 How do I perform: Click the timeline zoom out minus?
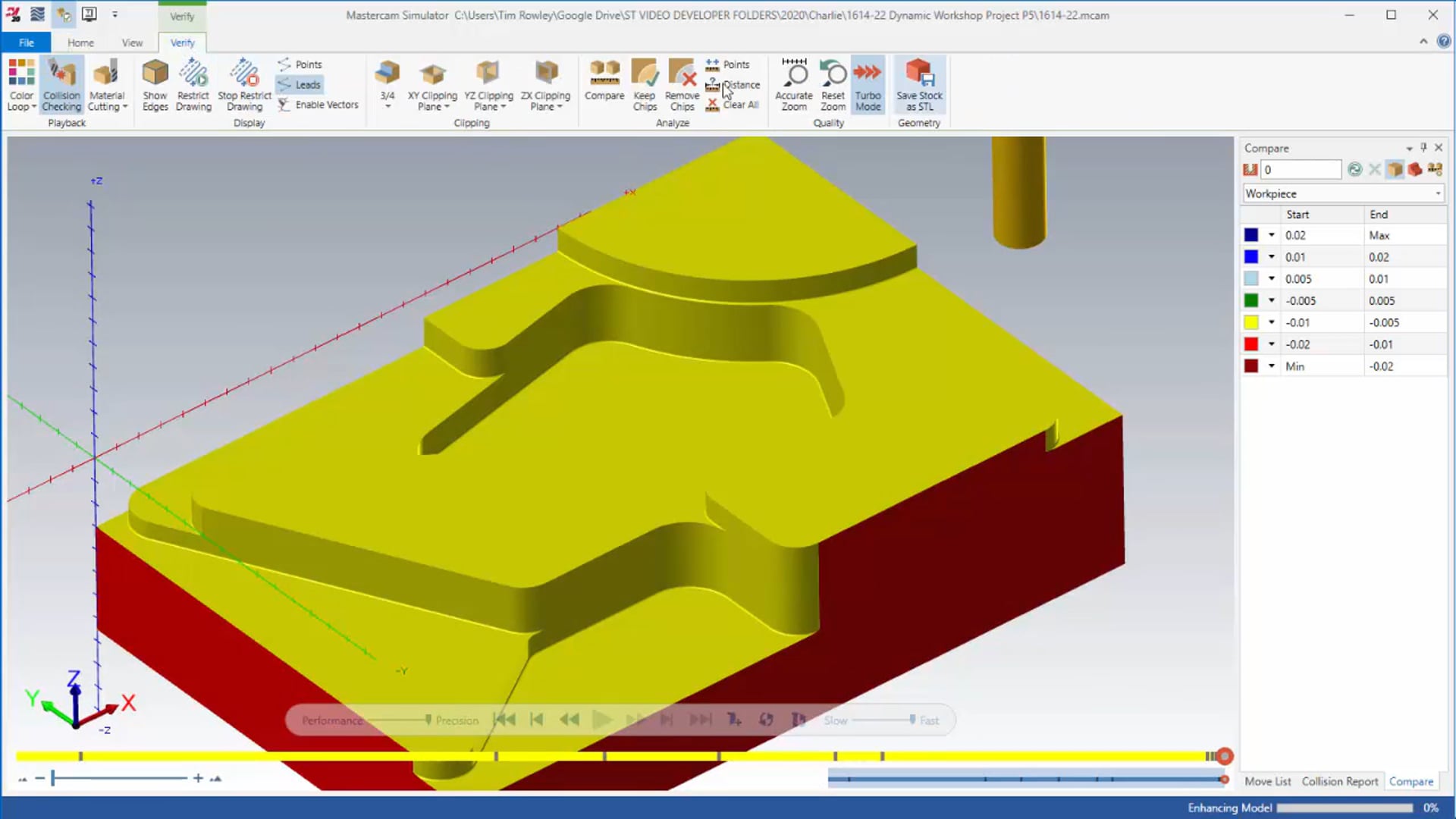[x=39, y=778]
